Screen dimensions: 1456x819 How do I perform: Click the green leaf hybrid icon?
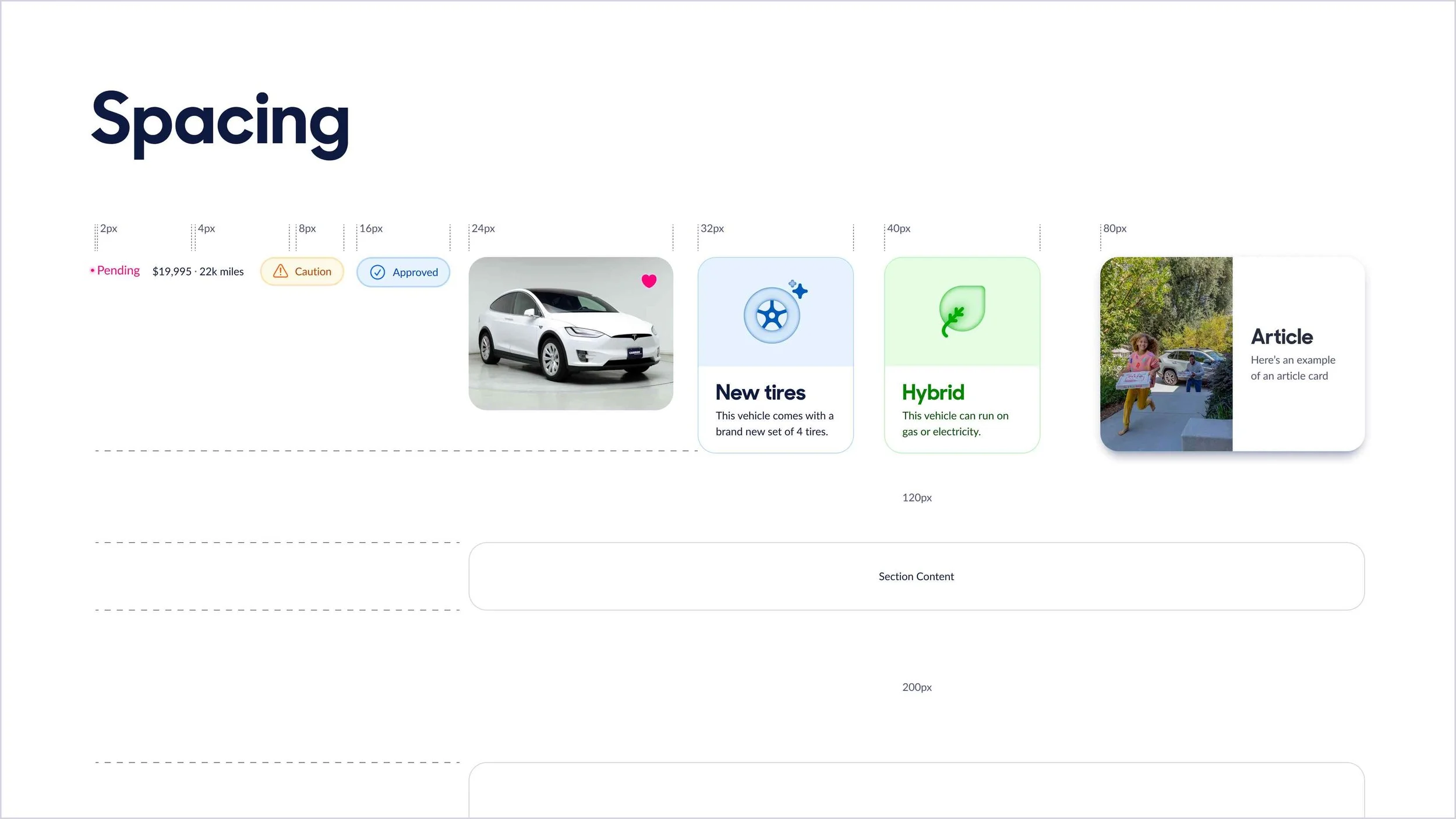point(962,310)
